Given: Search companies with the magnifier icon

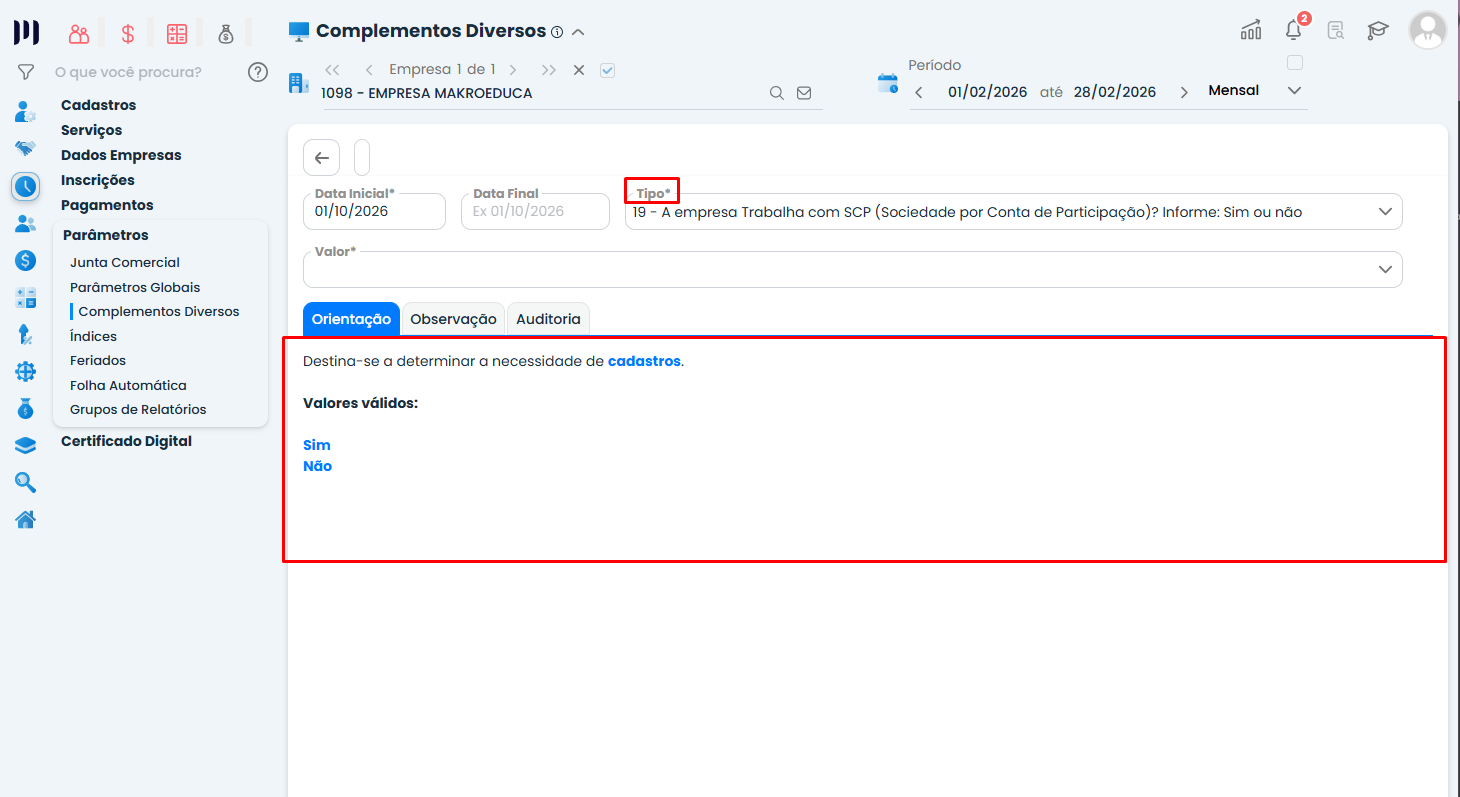Looking at the screenshot, I should (x=777, y=93).
